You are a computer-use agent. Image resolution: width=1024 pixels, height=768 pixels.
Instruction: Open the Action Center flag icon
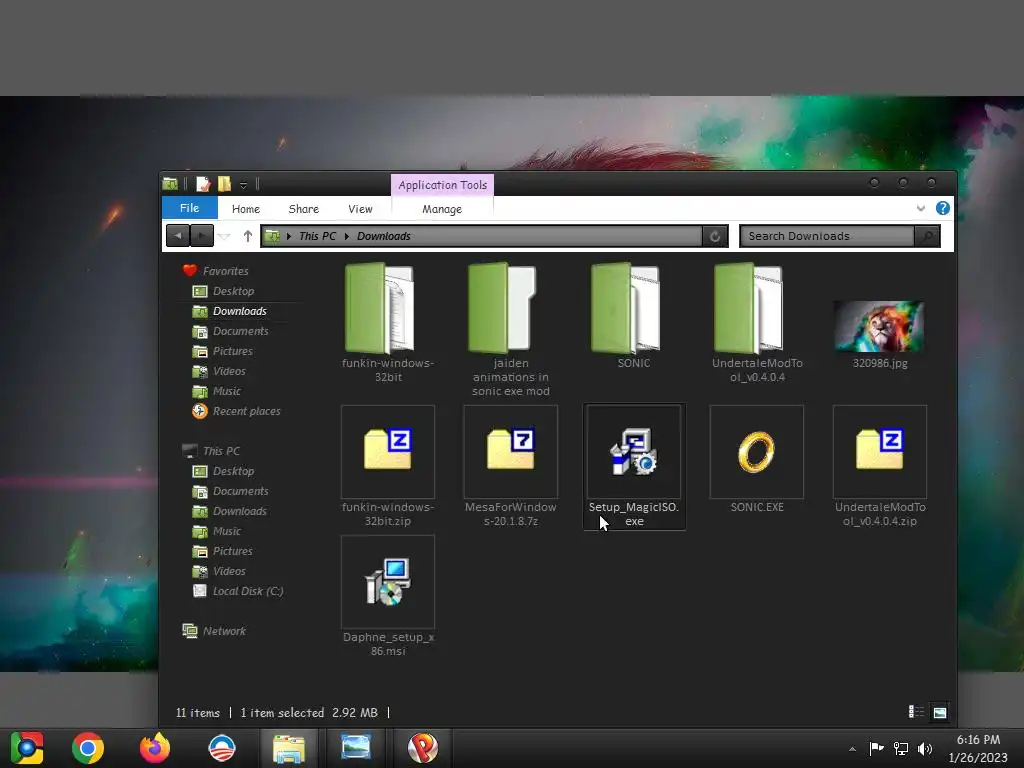click(x=876, y=748)
